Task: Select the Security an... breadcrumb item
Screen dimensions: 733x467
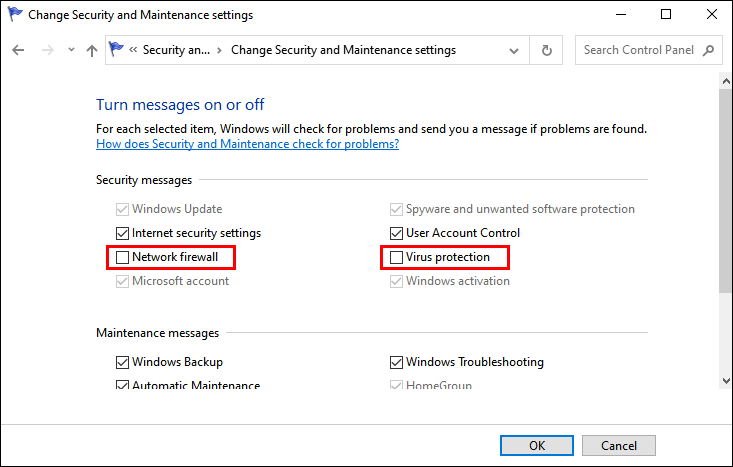Action: pyautogui.click(x=177, y=50)
